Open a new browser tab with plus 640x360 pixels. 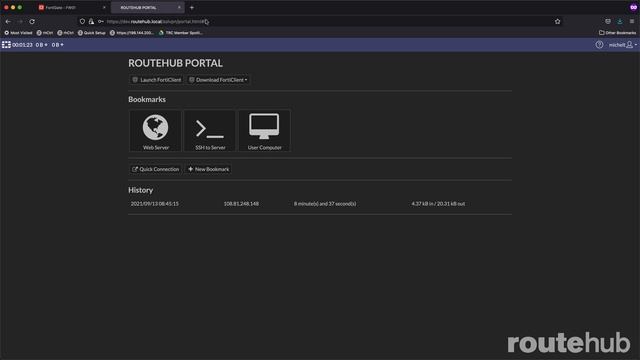(x=192, y=7)
